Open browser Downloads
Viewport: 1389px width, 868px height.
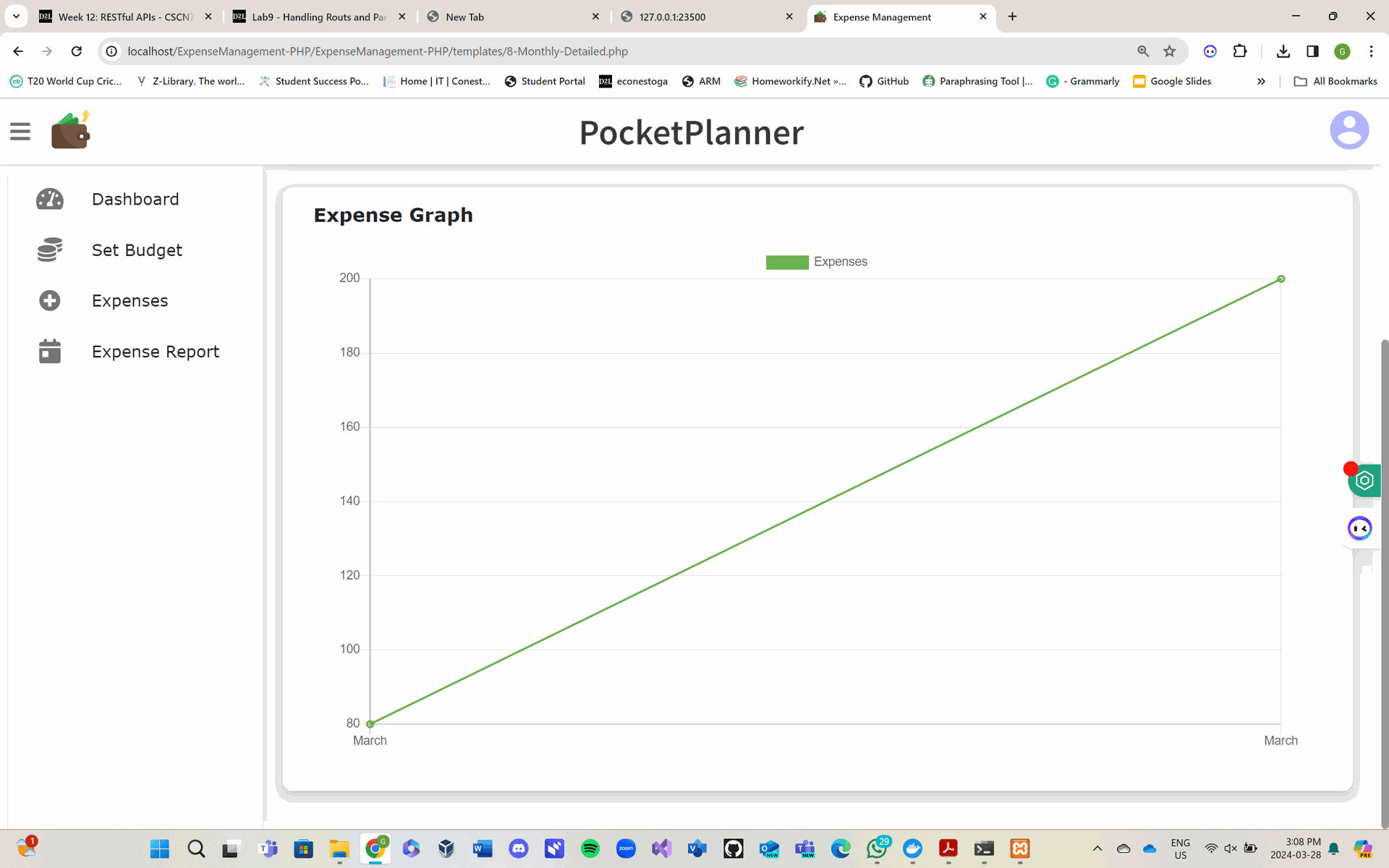coord(1283,51)
